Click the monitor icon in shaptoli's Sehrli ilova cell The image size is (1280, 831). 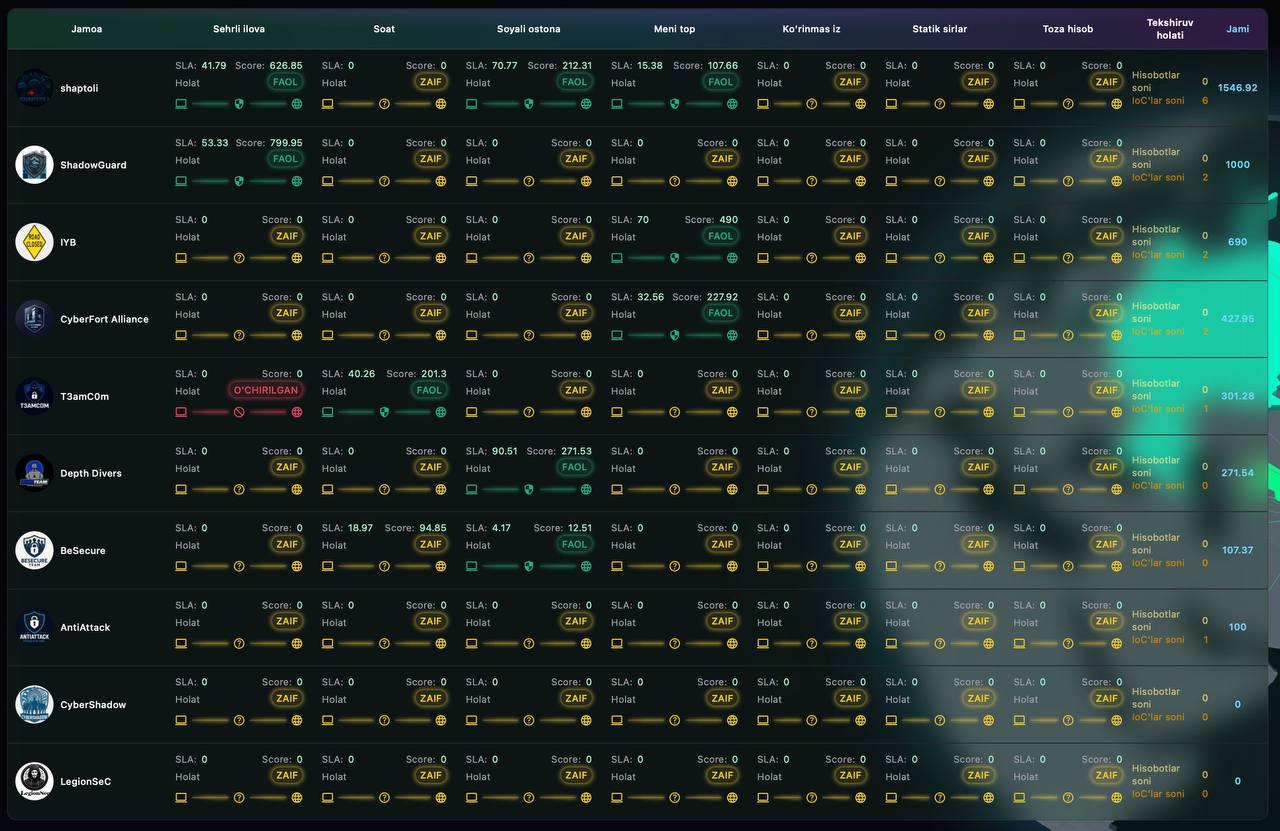pyautogui.click(x=180, y=103)
